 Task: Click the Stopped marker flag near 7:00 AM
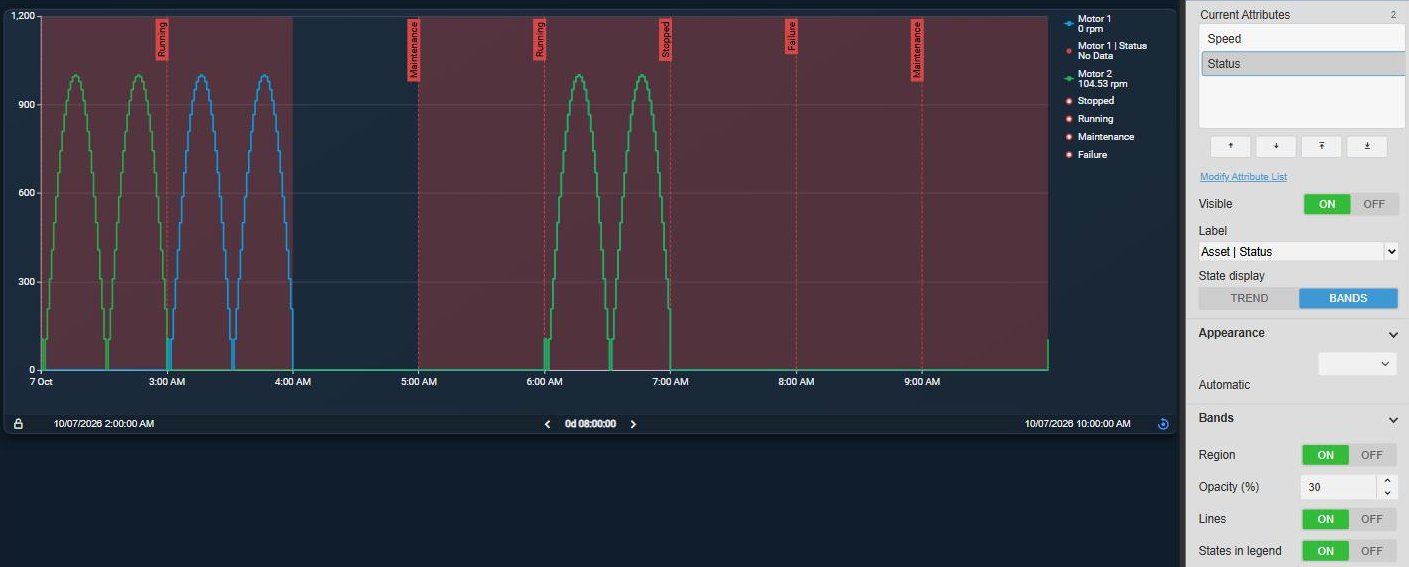coord(666,39)
